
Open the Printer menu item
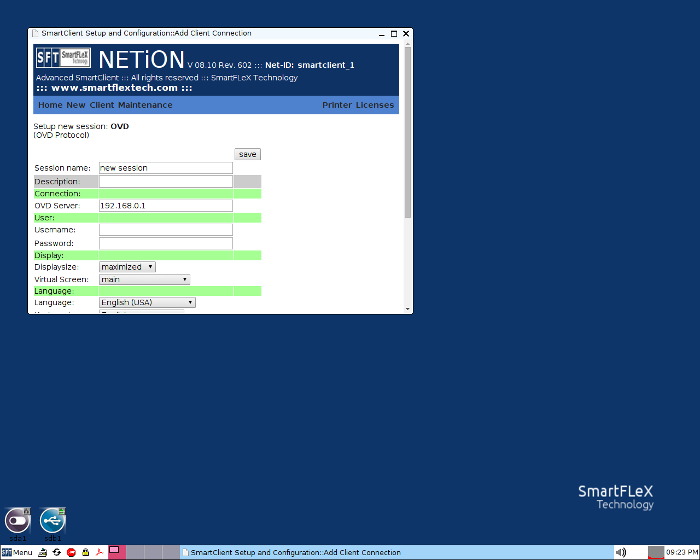(337, 105)
